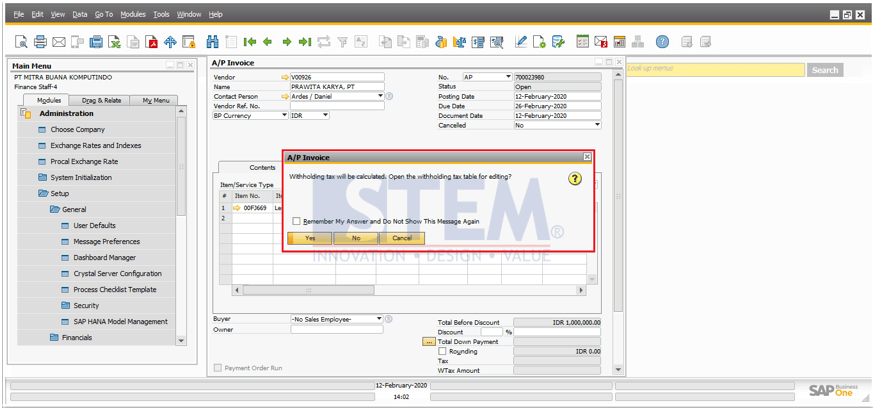Export to Microsoft Excel icon

coord(114,41)
